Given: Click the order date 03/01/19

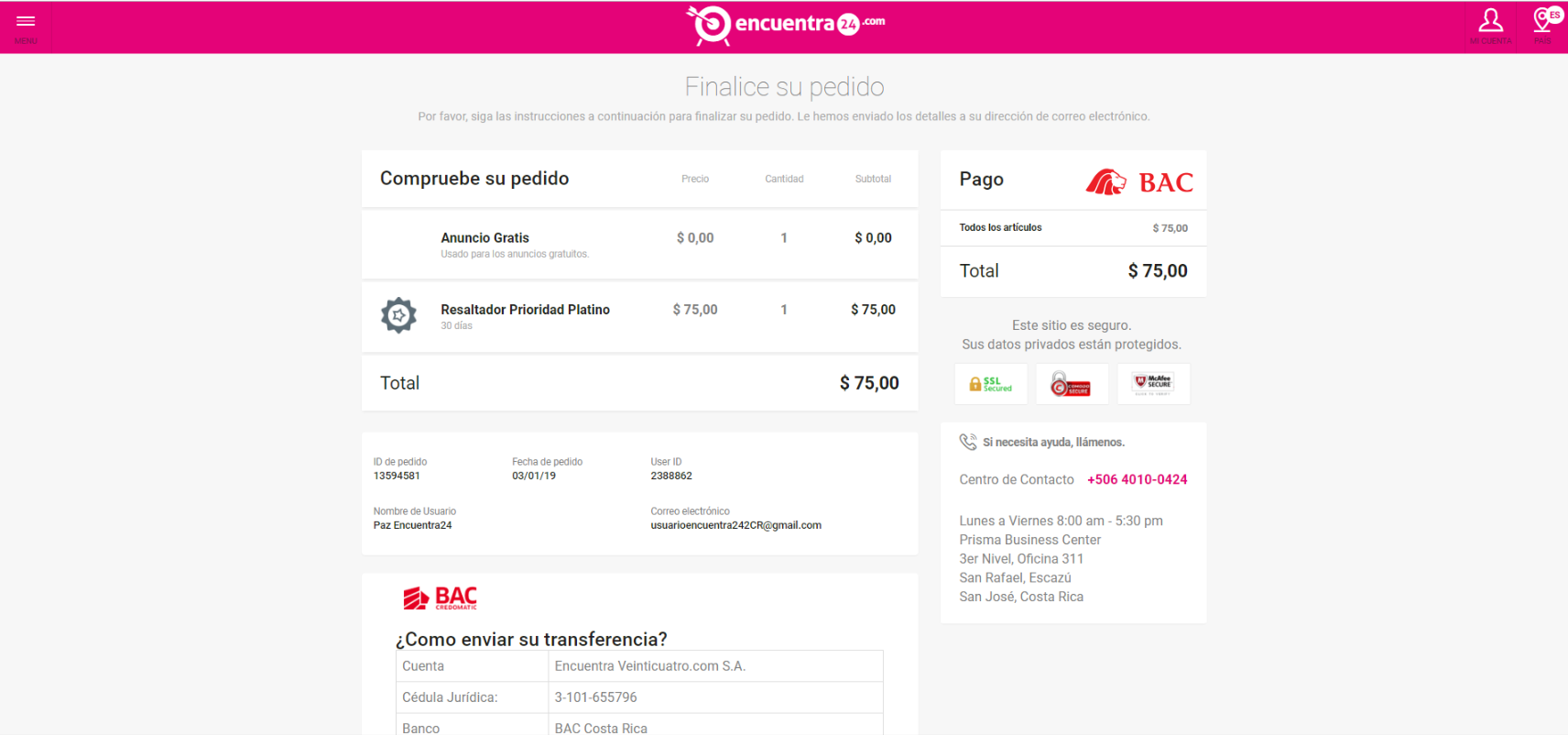Looking at the screenshot, I should [x=534, y=476].
